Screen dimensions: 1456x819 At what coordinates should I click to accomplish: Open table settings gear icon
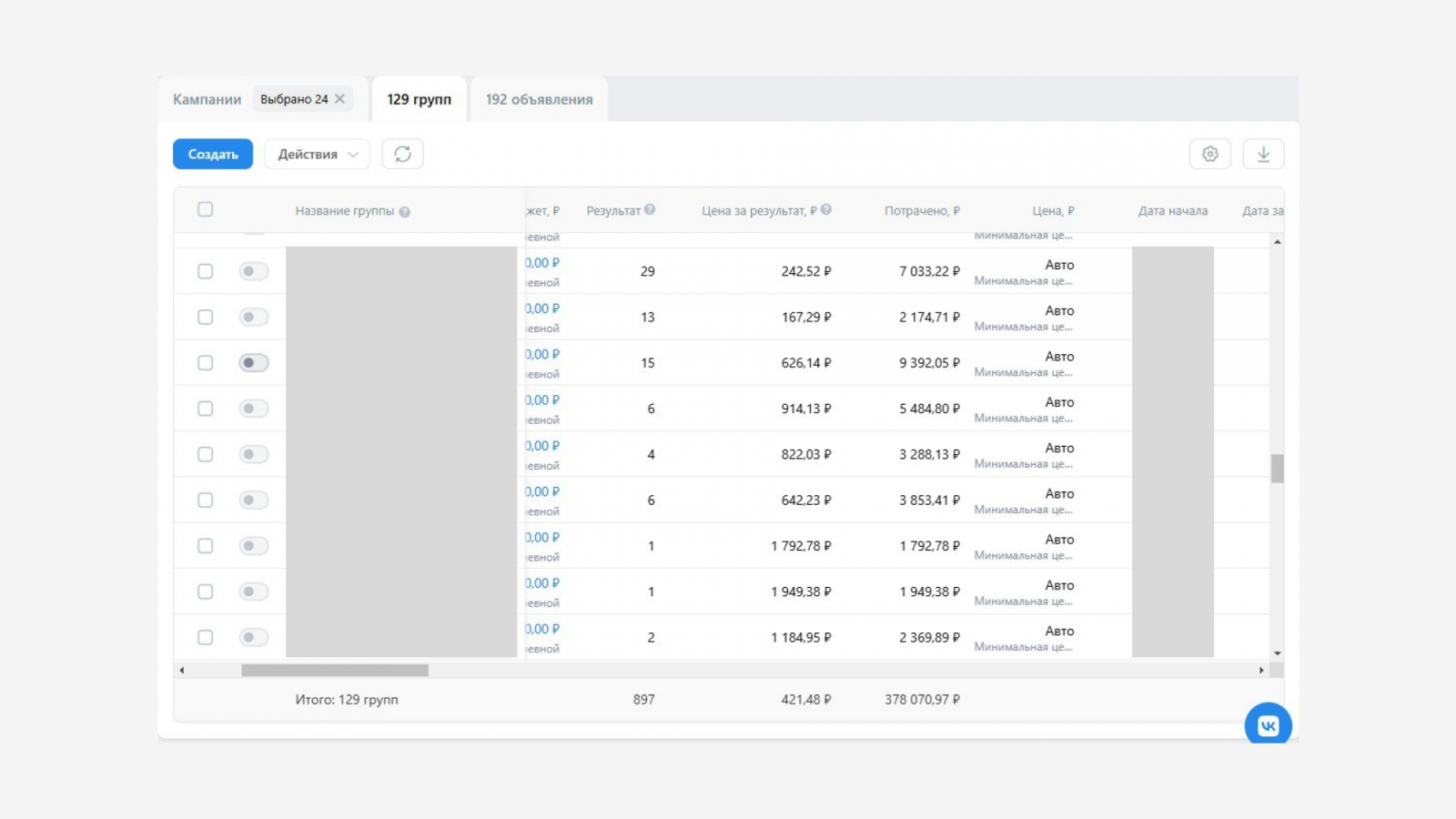tap(1209, 155)
